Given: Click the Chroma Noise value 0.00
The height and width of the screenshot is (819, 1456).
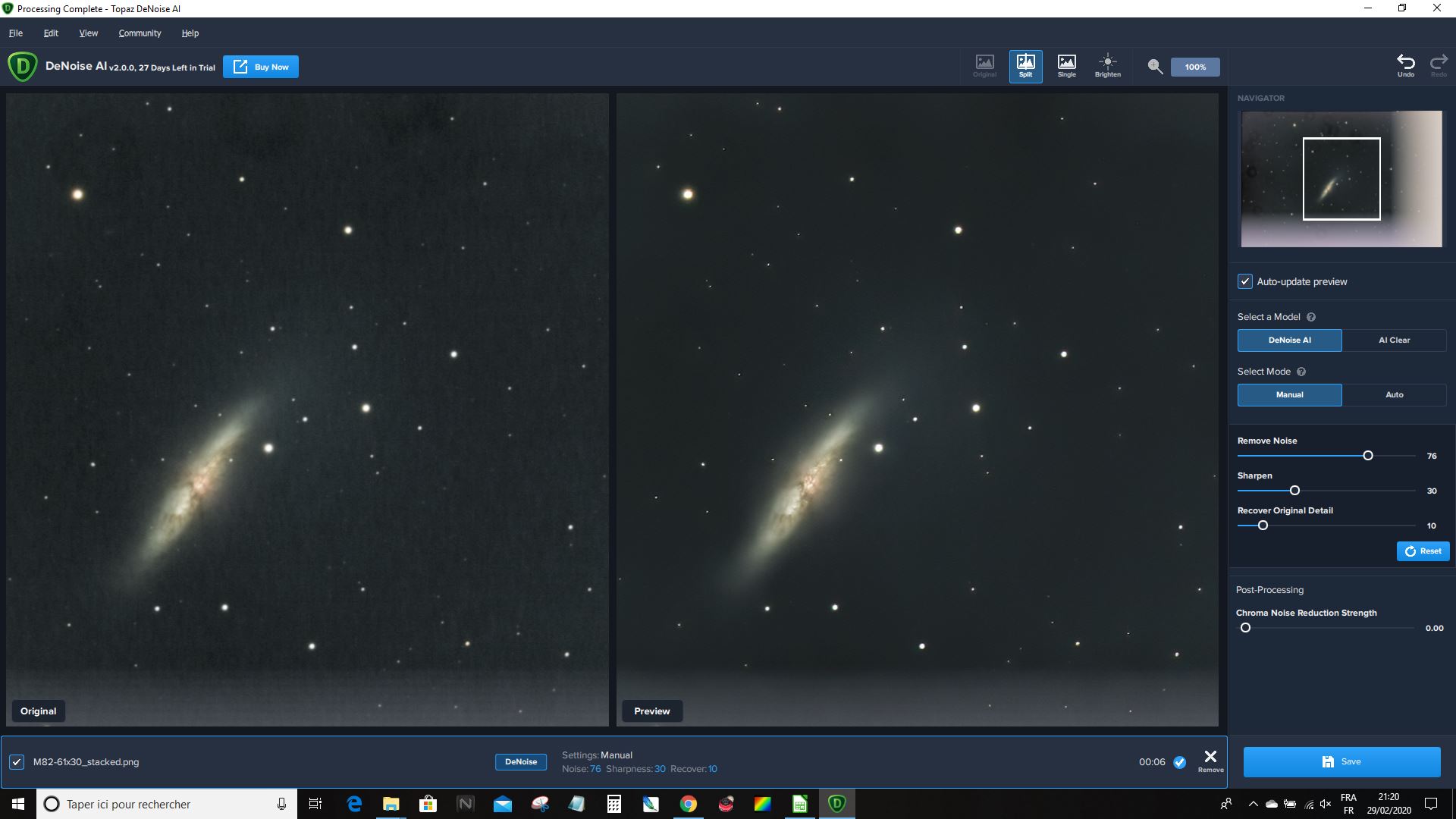Looking at the screenshot, I should [1434, 628].
